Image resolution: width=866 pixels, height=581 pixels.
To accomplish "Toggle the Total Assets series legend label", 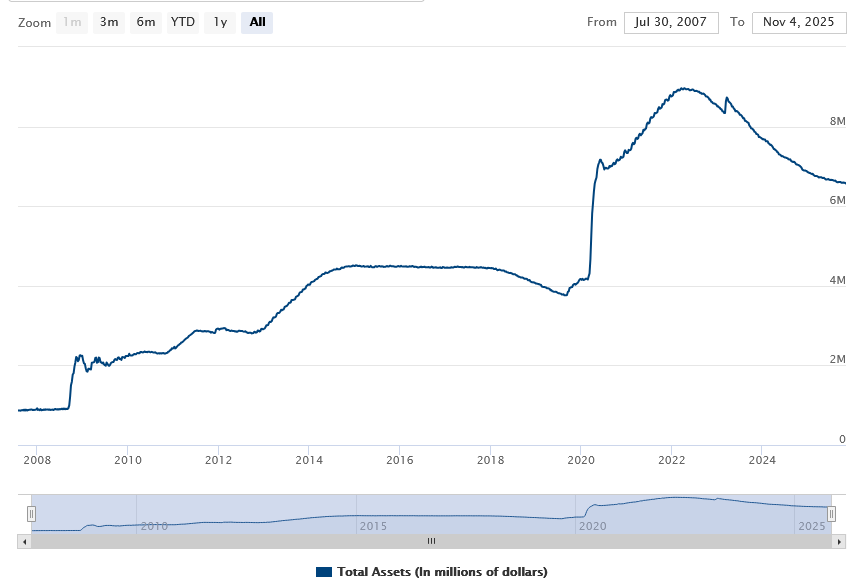I will 441,572.
